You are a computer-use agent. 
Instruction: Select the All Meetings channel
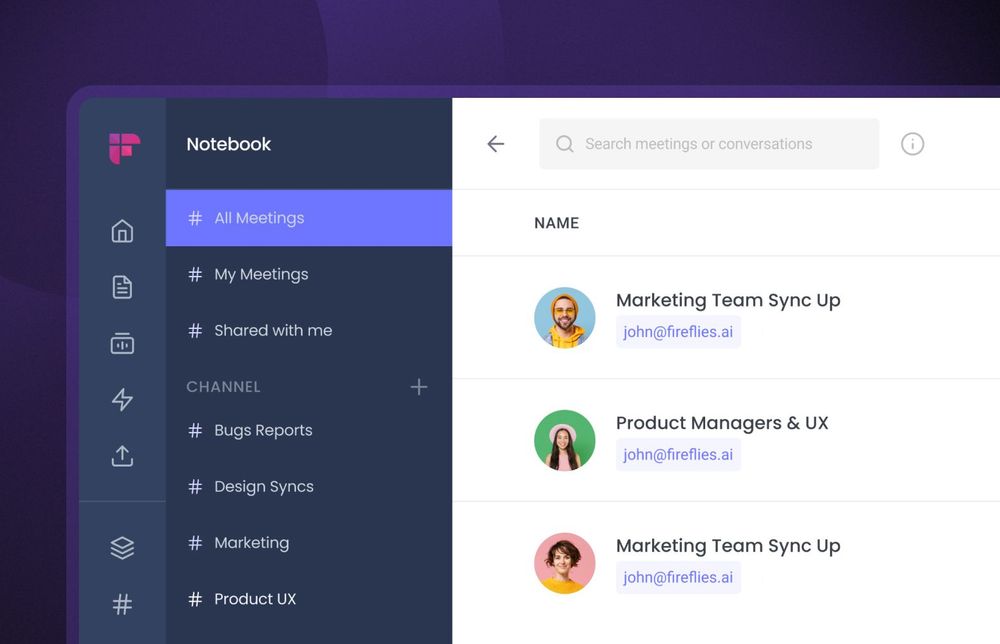point(259,218)
